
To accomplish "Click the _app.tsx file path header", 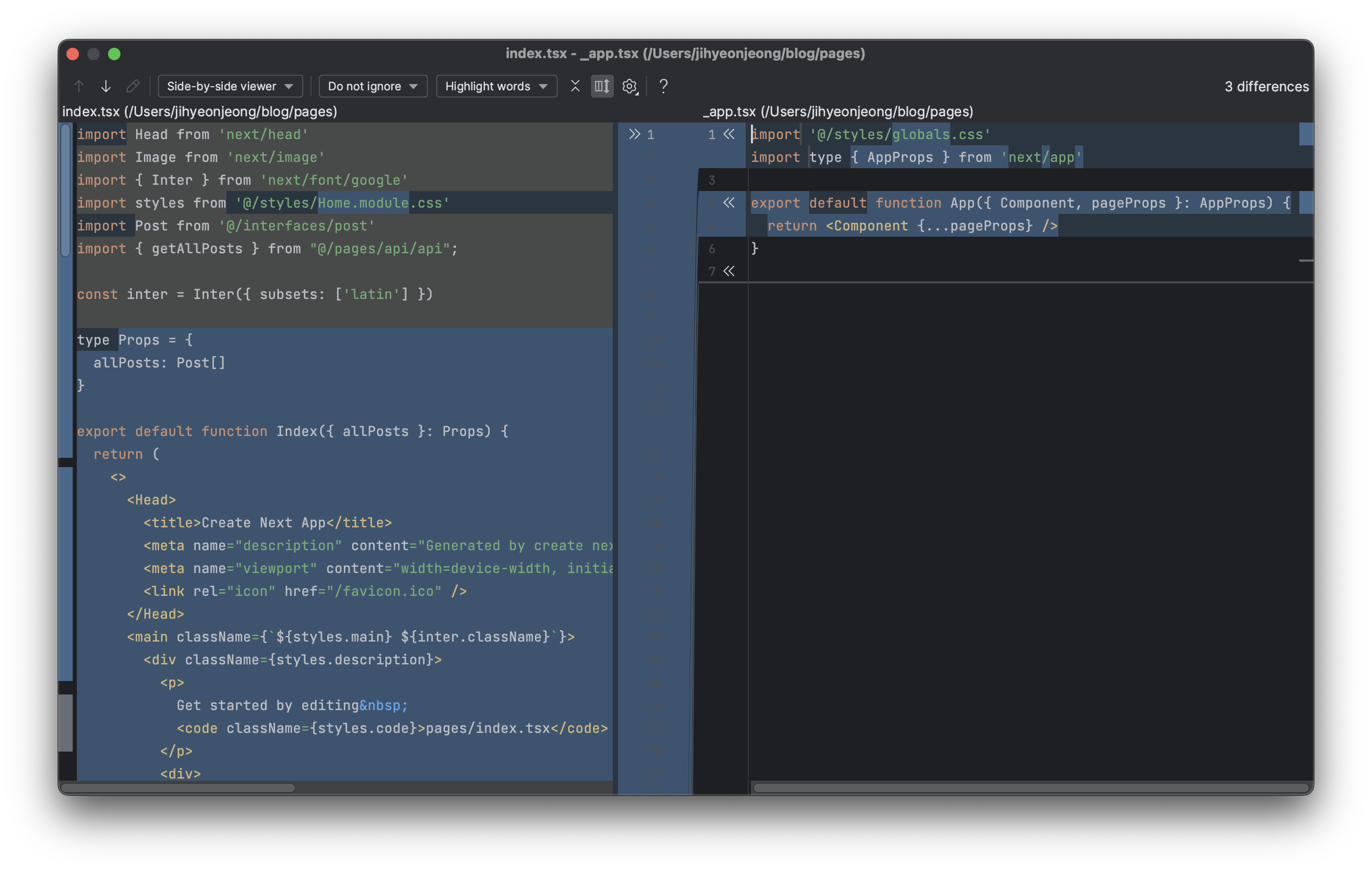I will [x=838, y=112].
